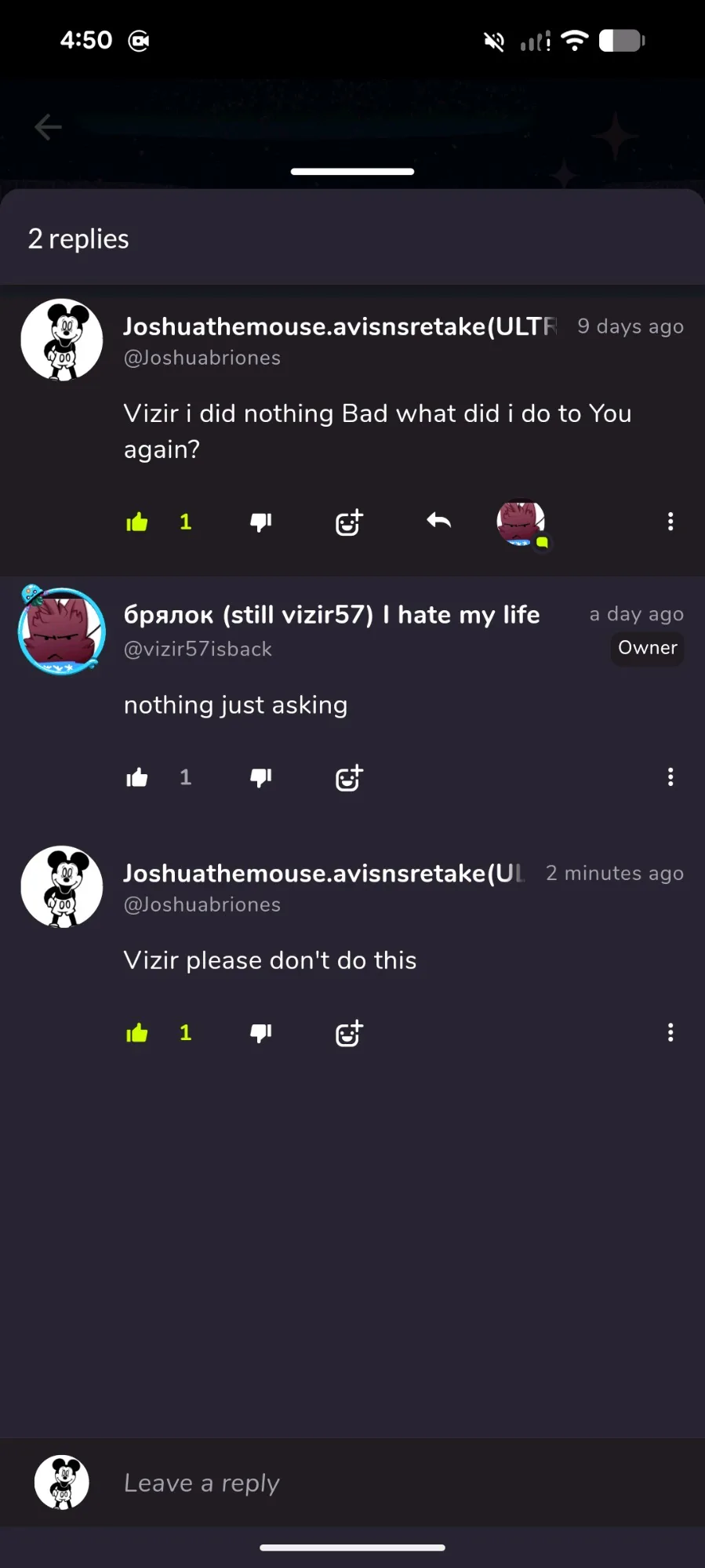This screenshot has width=705, height=1568.
Task: Dislike "Vizir please don't do this" reply
Action: click(260, 1033)
